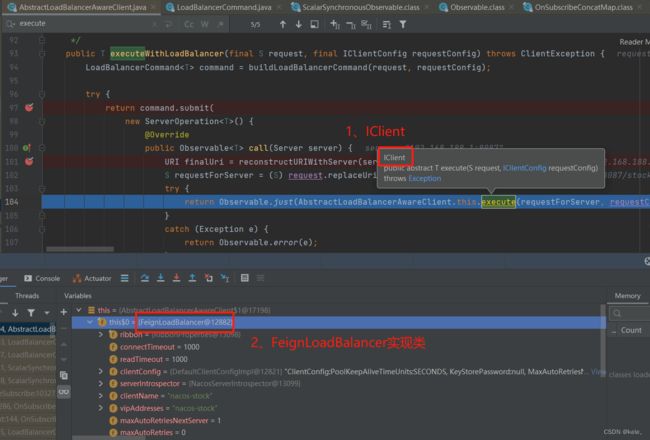Expand the 'ribbon' variable node

[x=100, y=334]
